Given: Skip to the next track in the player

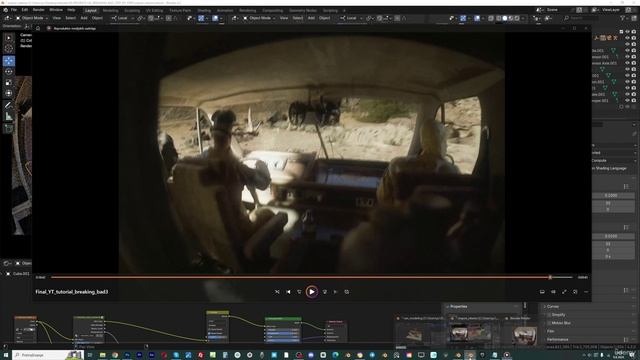Looking at the screenshot, I should coord(336,292).
